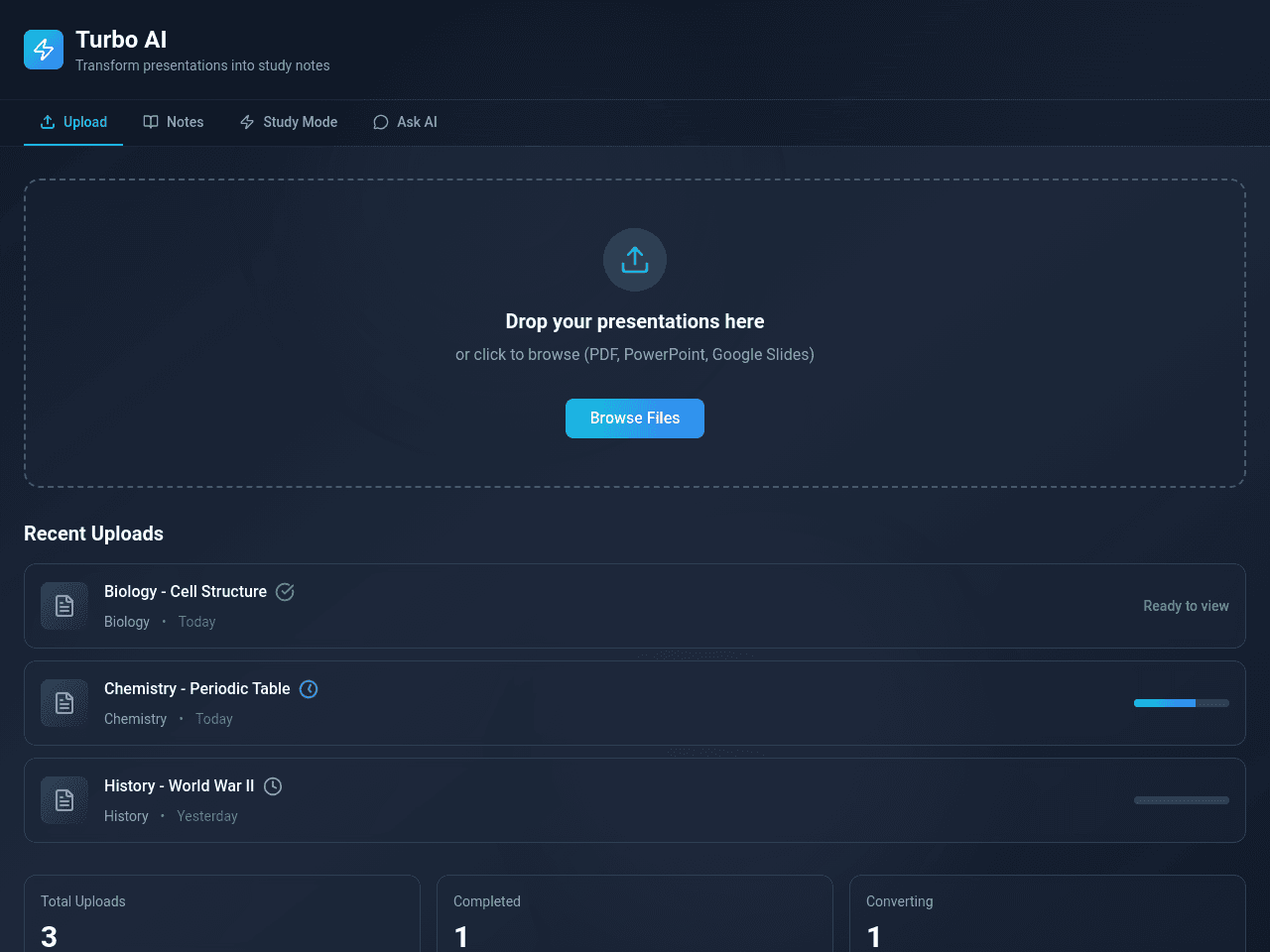This screenshot has height=952, width=1270.
Task: Click Chemistry - Periodic Table progress bar
Action: pos(1182,703)
